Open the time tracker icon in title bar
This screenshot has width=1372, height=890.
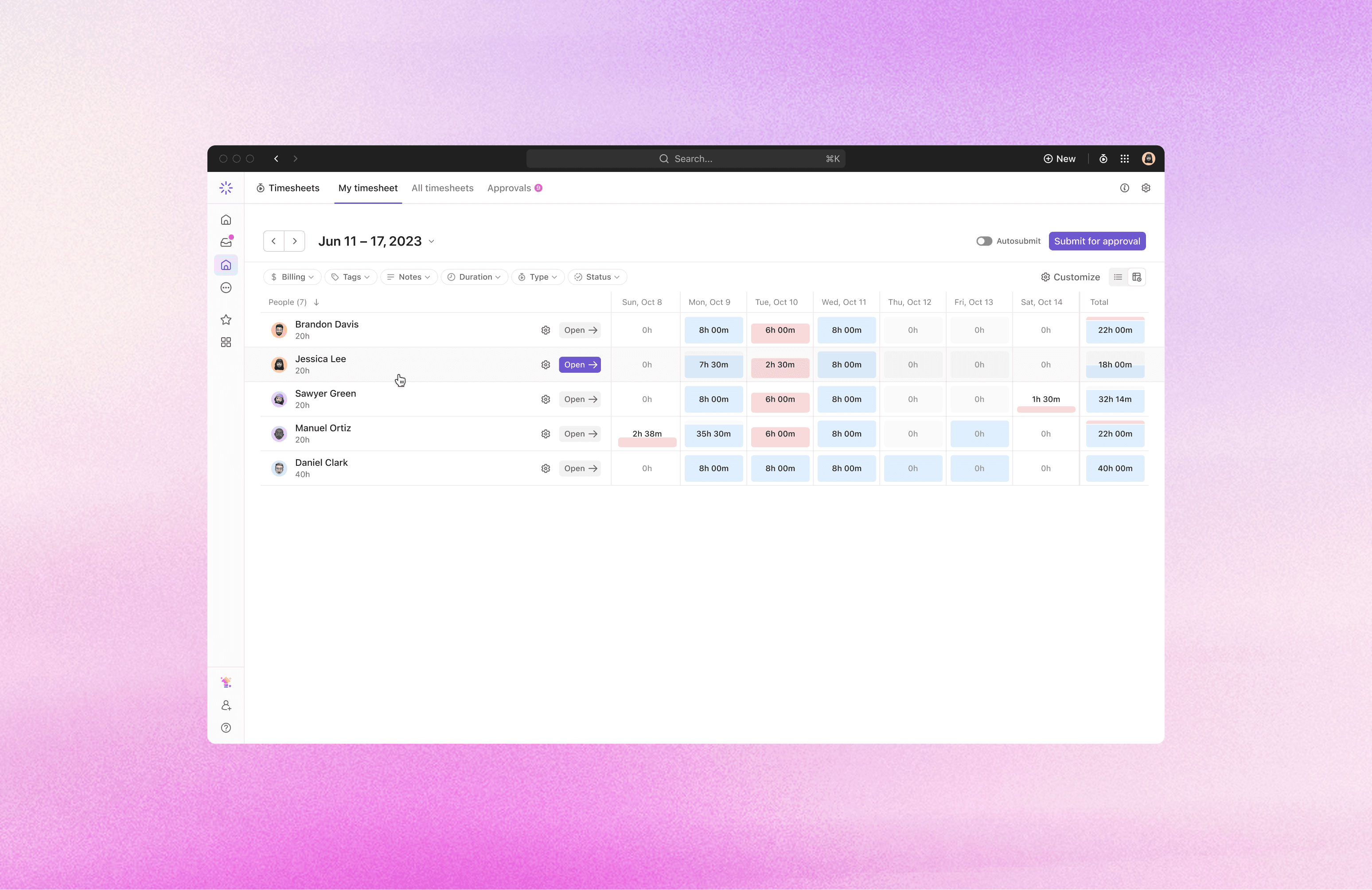point(1103,159)
